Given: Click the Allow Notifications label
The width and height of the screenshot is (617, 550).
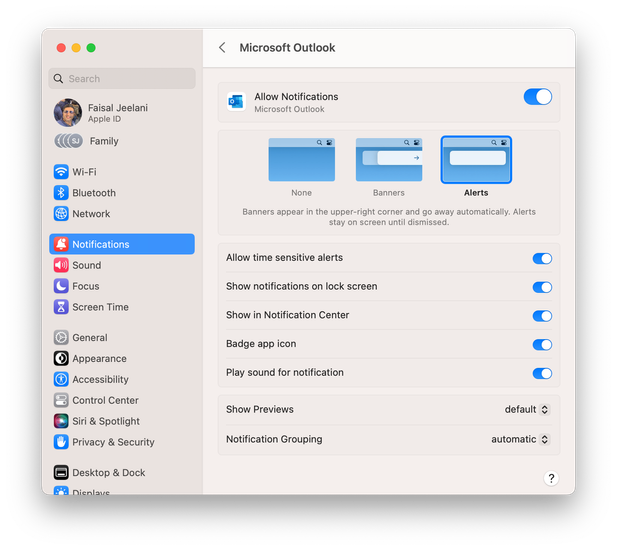Looking at the screenshot, I should click(x=296, y=97).
